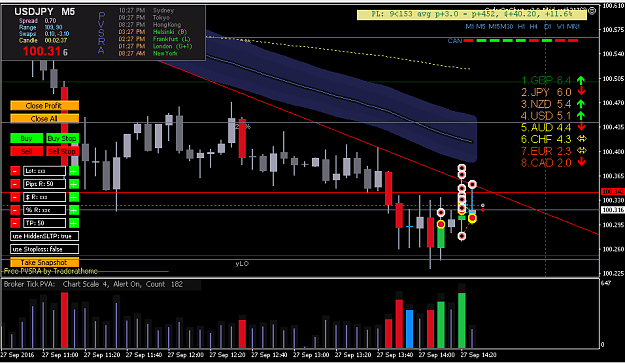The height and width of the screenshot is (363, 625).
Task: Select the M15 timeframe label
Action: [x=495, y=27]
